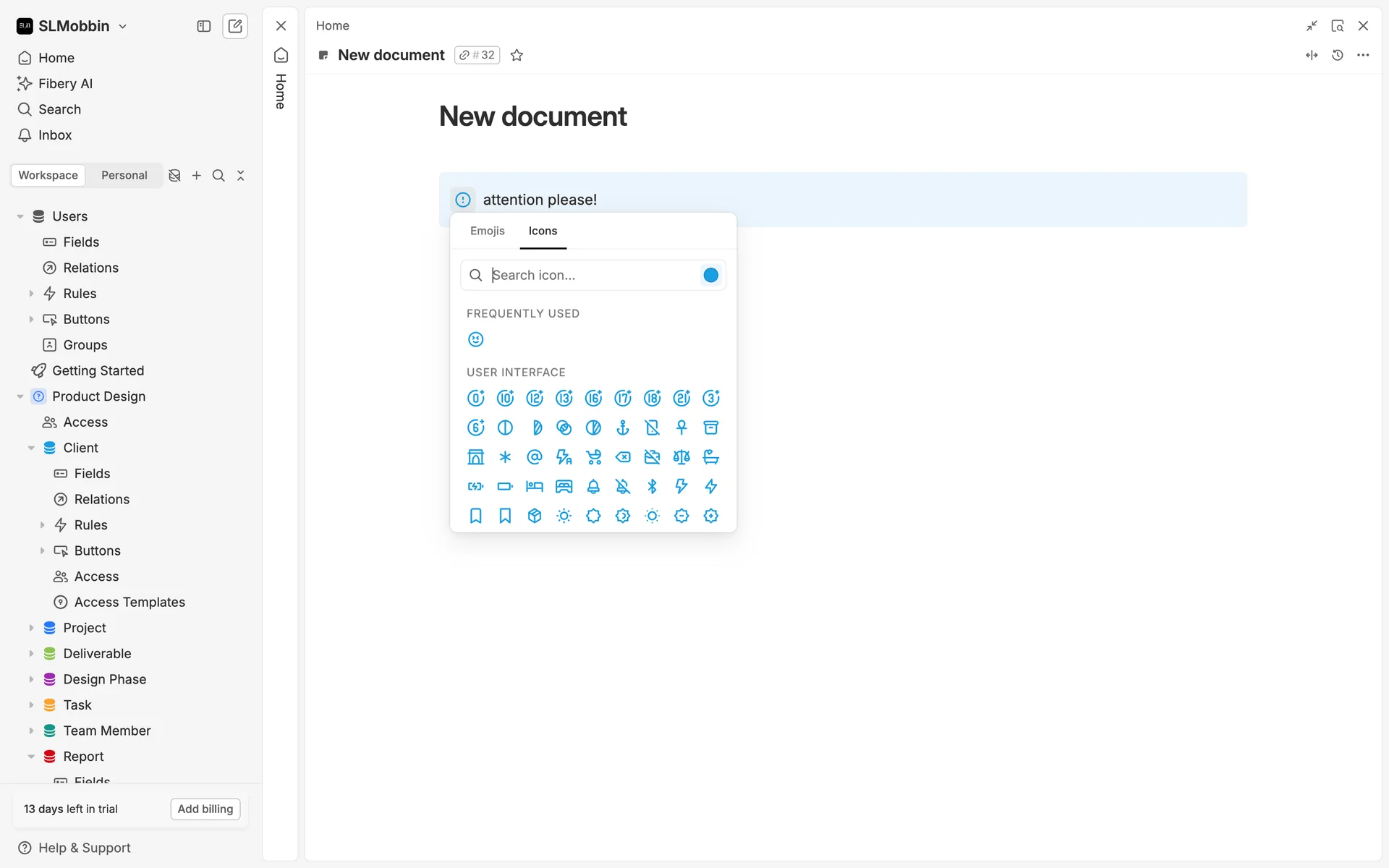
Task: Toggle hidden items filter in sidebar
Action: click(x=174, y=175)
